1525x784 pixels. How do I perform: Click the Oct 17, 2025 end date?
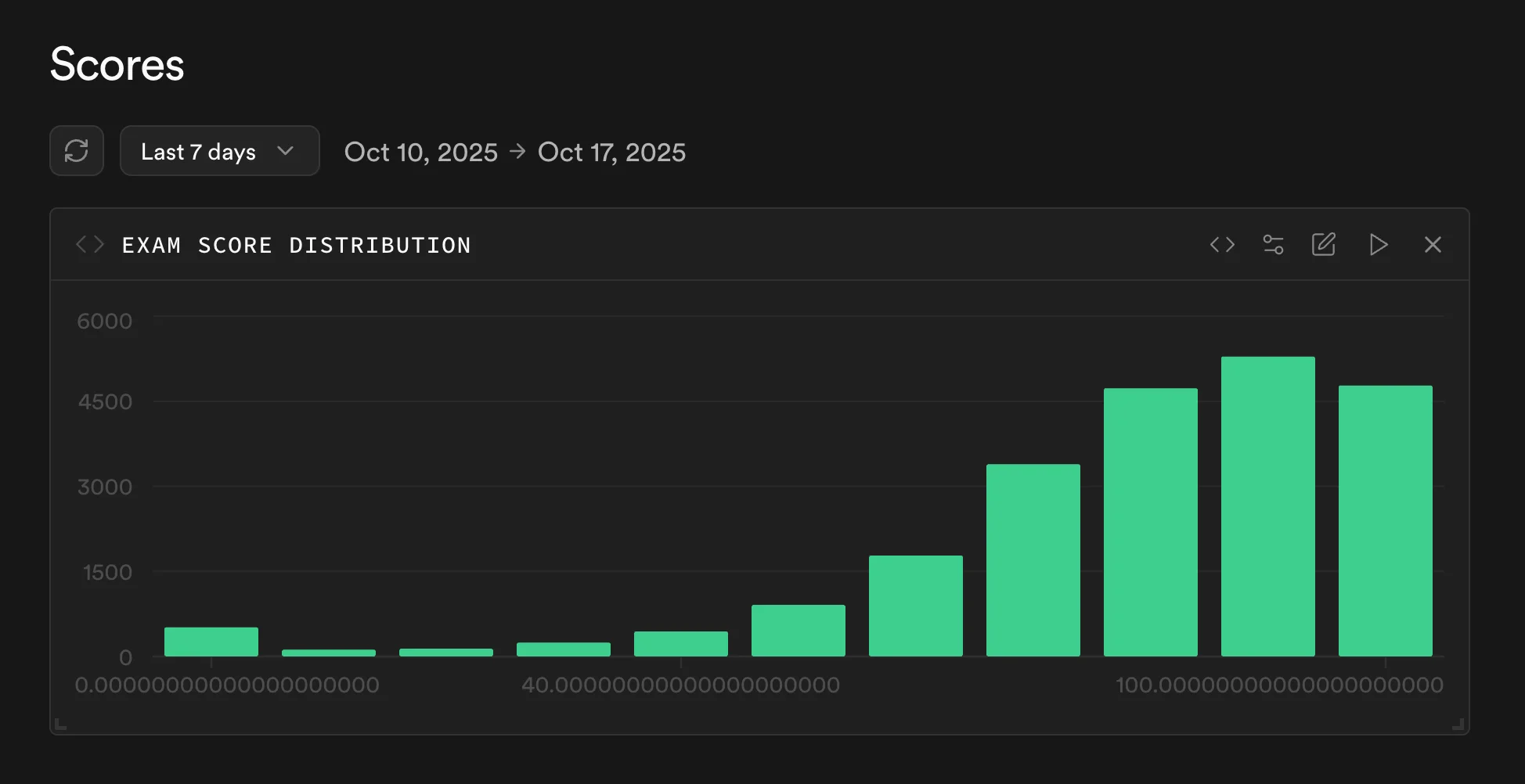[611, 152]
